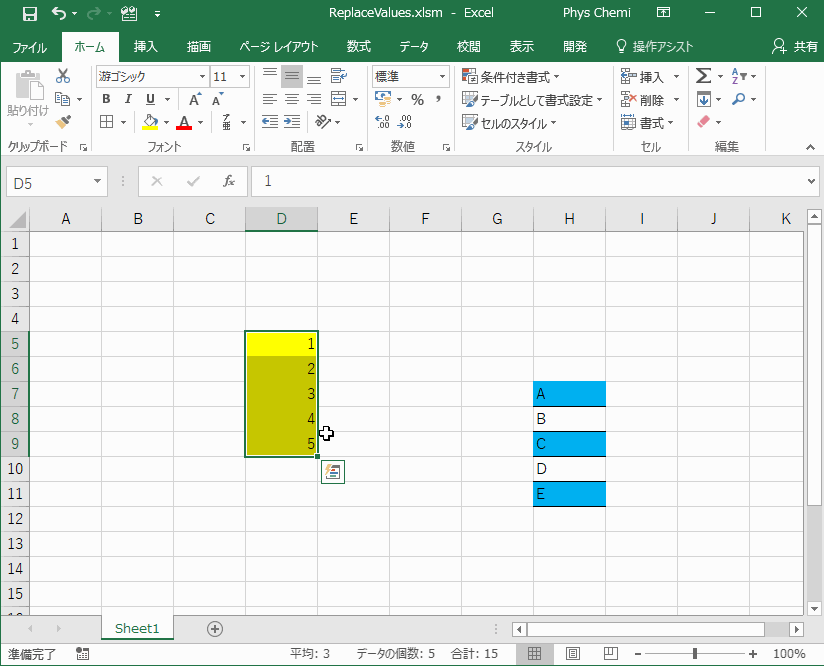Screen dimensions: 824x666
Task: Toggle Align Right for text
Action: (x=314, y=99)
